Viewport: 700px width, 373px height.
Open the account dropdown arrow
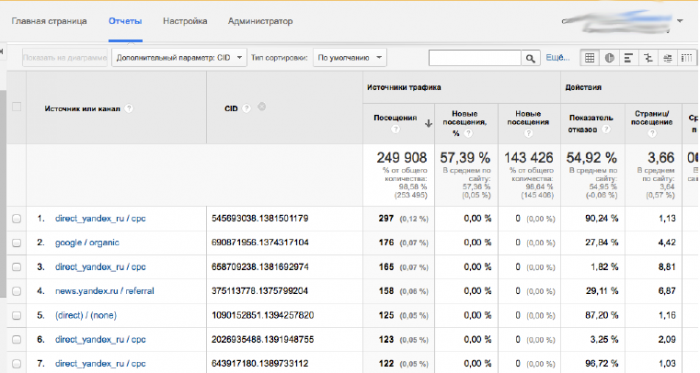point(679,21)
